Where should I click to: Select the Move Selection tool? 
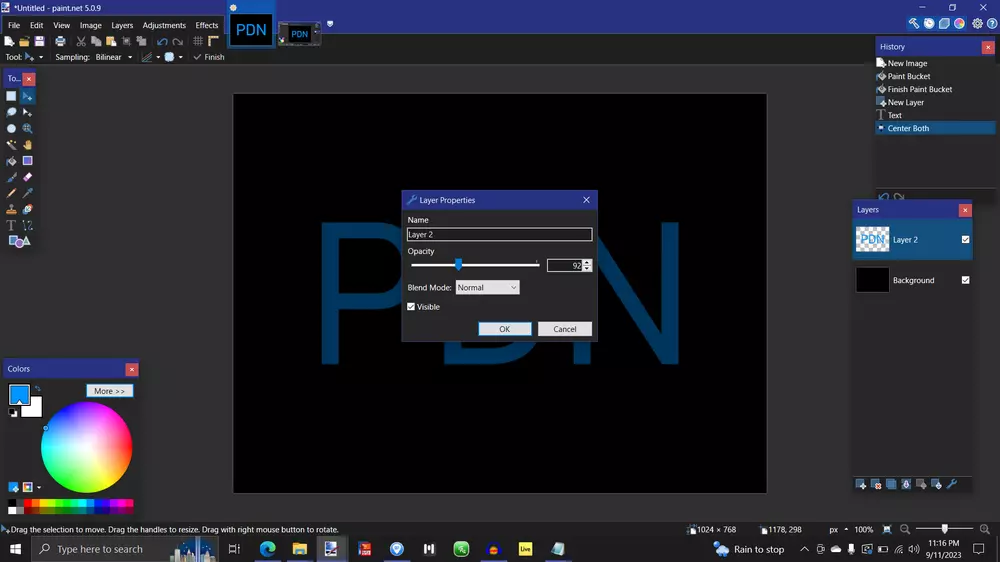pyautogui.click(x=27, y=112)
